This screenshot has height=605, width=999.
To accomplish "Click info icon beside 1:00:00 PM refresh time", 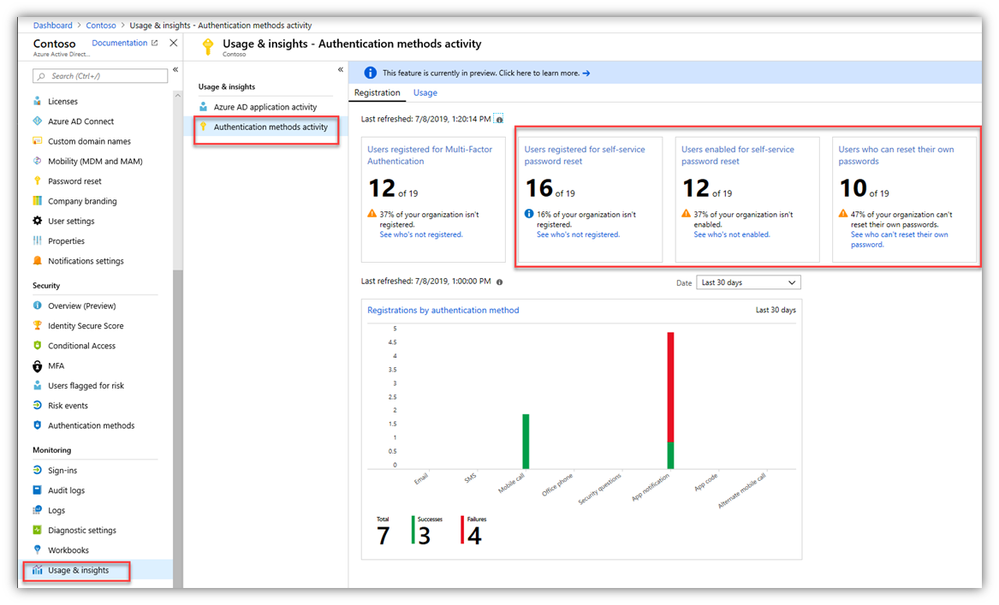I will (x=500, y=281).
